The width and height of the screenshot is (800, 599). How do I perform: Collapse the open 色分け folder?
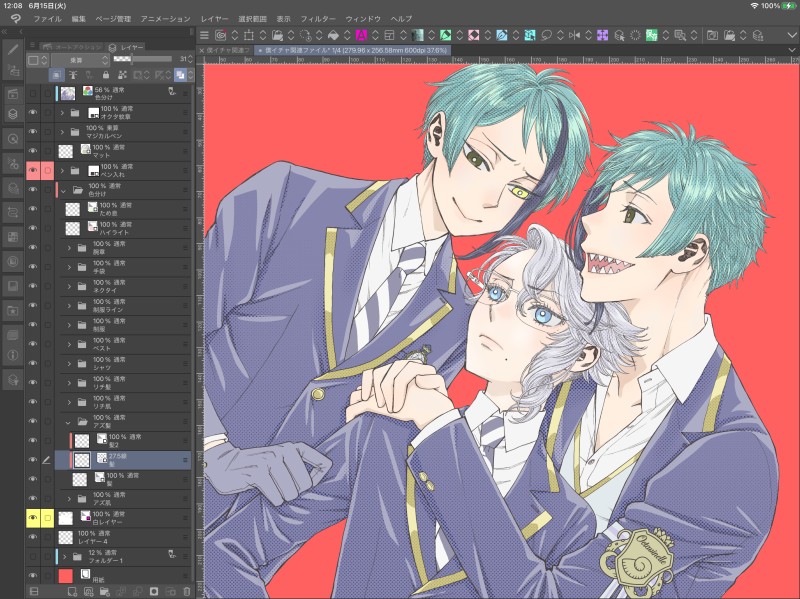click(x=63, y=190)
